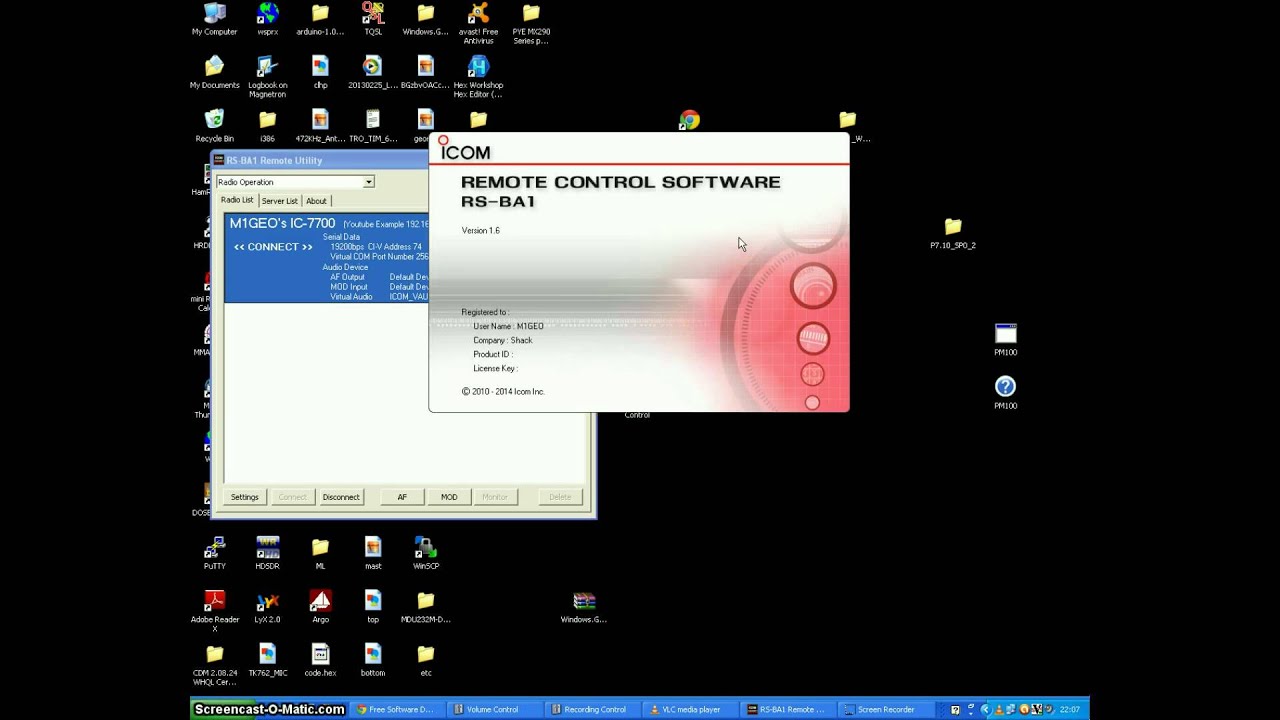
Task: Open PYE MX290 Series folder
Action: [531, 24]
